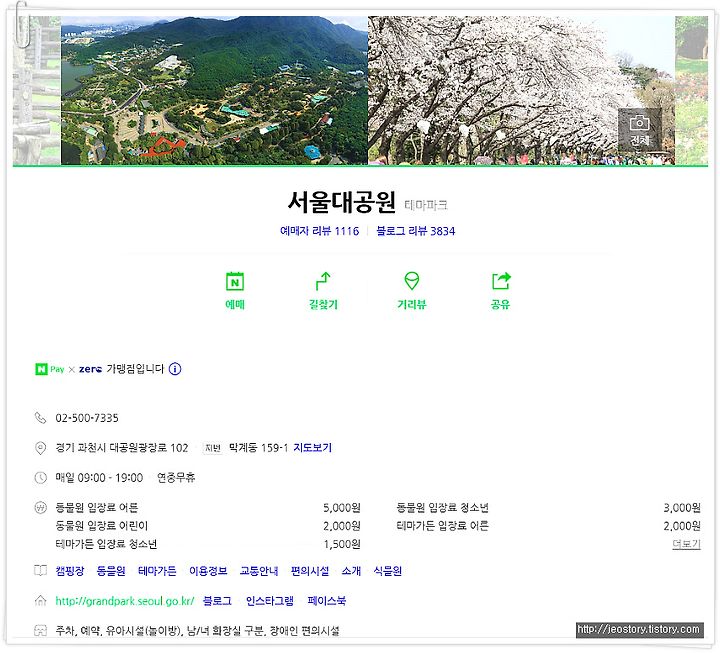
Task: Click the hours text 매일 09:00 - 19:00
Action: tap(99, 478)
